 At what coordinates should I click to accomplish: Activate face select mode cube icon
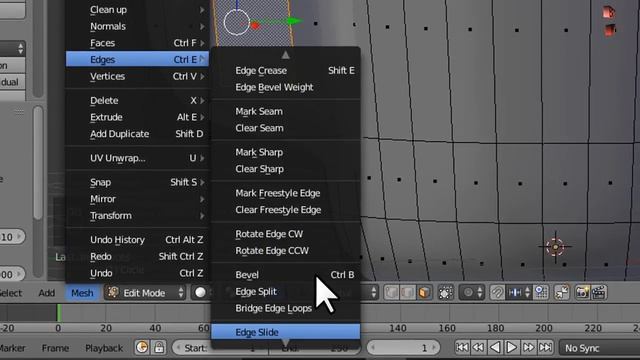coord(424,292)
